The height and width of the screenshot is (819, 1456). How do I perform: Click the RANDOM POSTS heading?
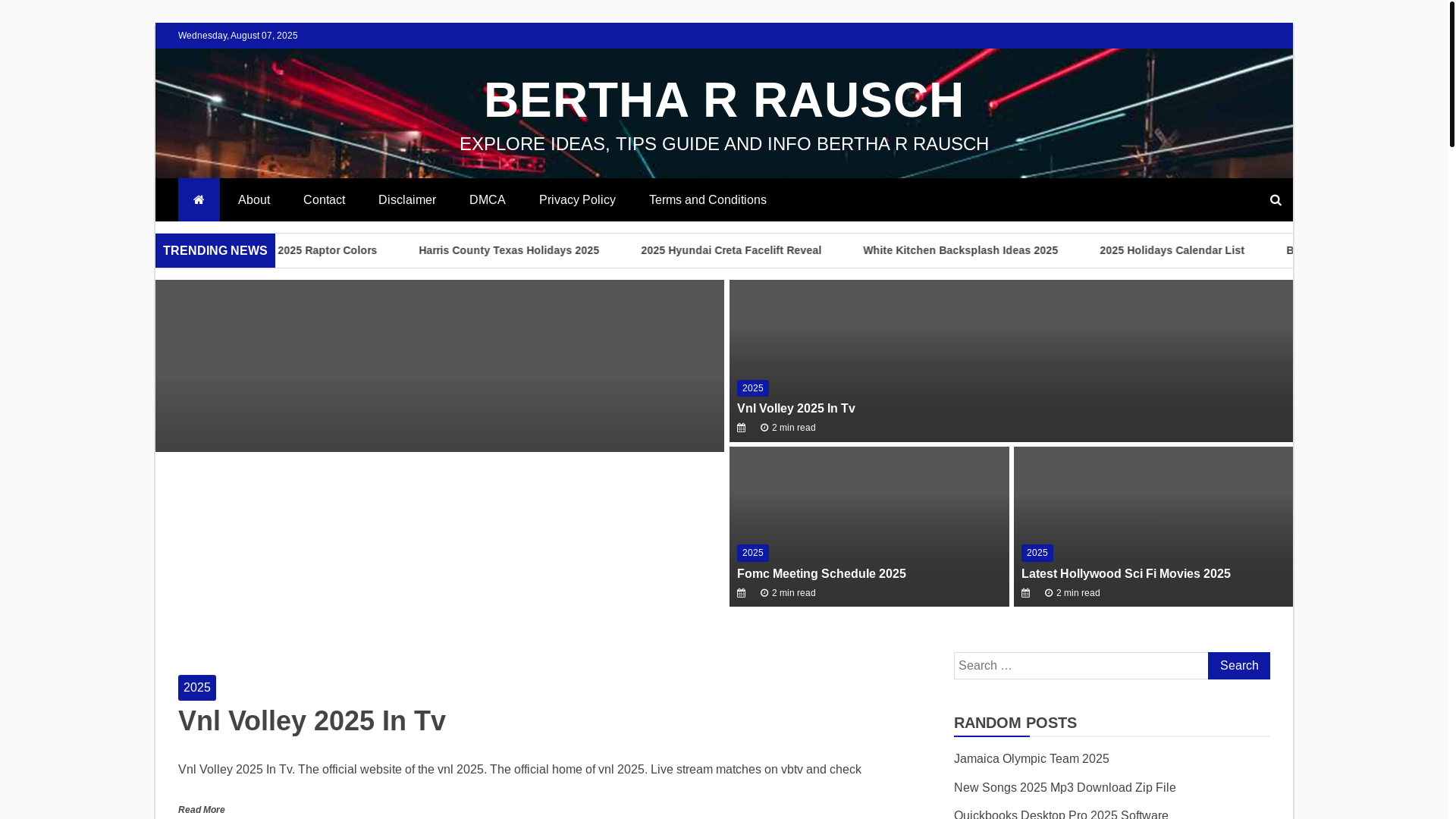[x=1015, y=723]
